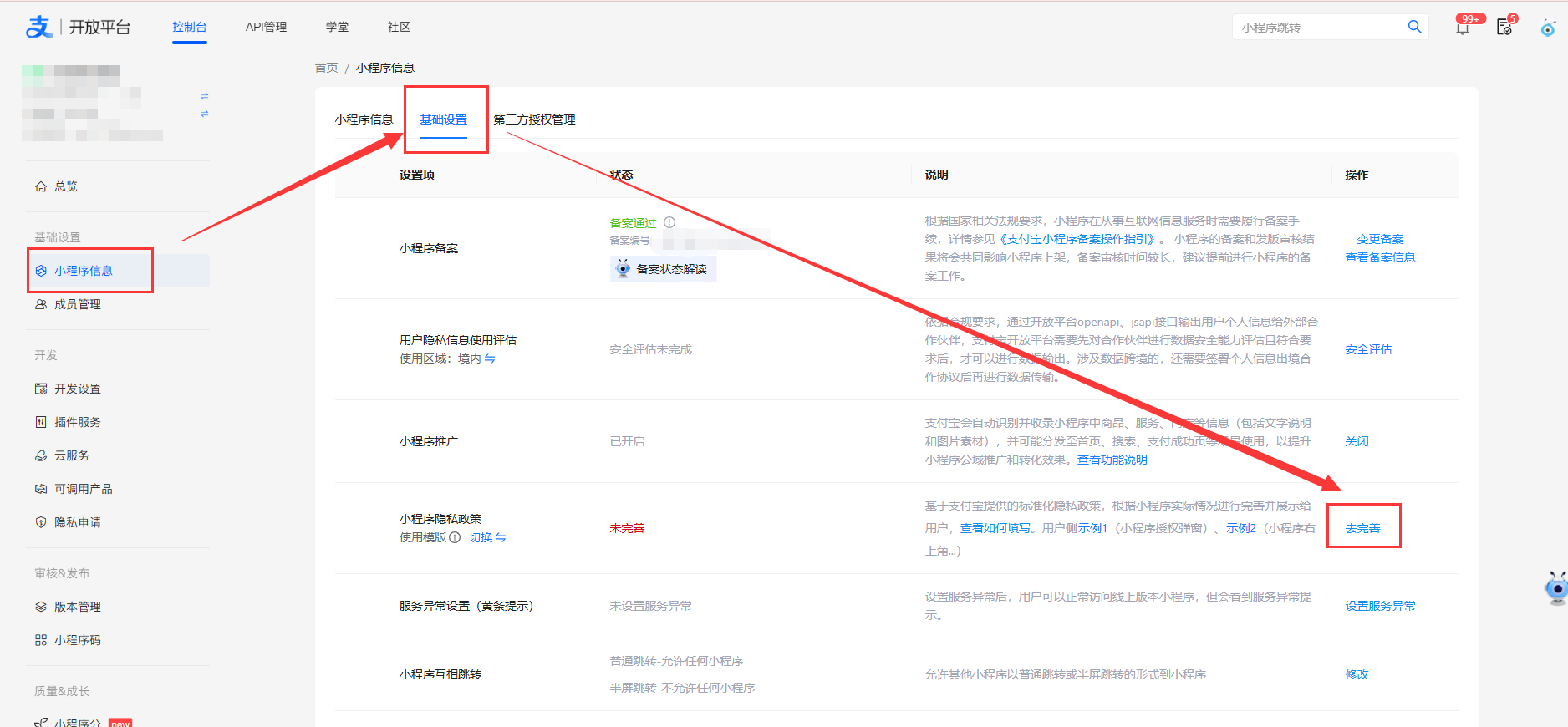Click the swap icon next to 使用区域 境内

pos(490,358)
